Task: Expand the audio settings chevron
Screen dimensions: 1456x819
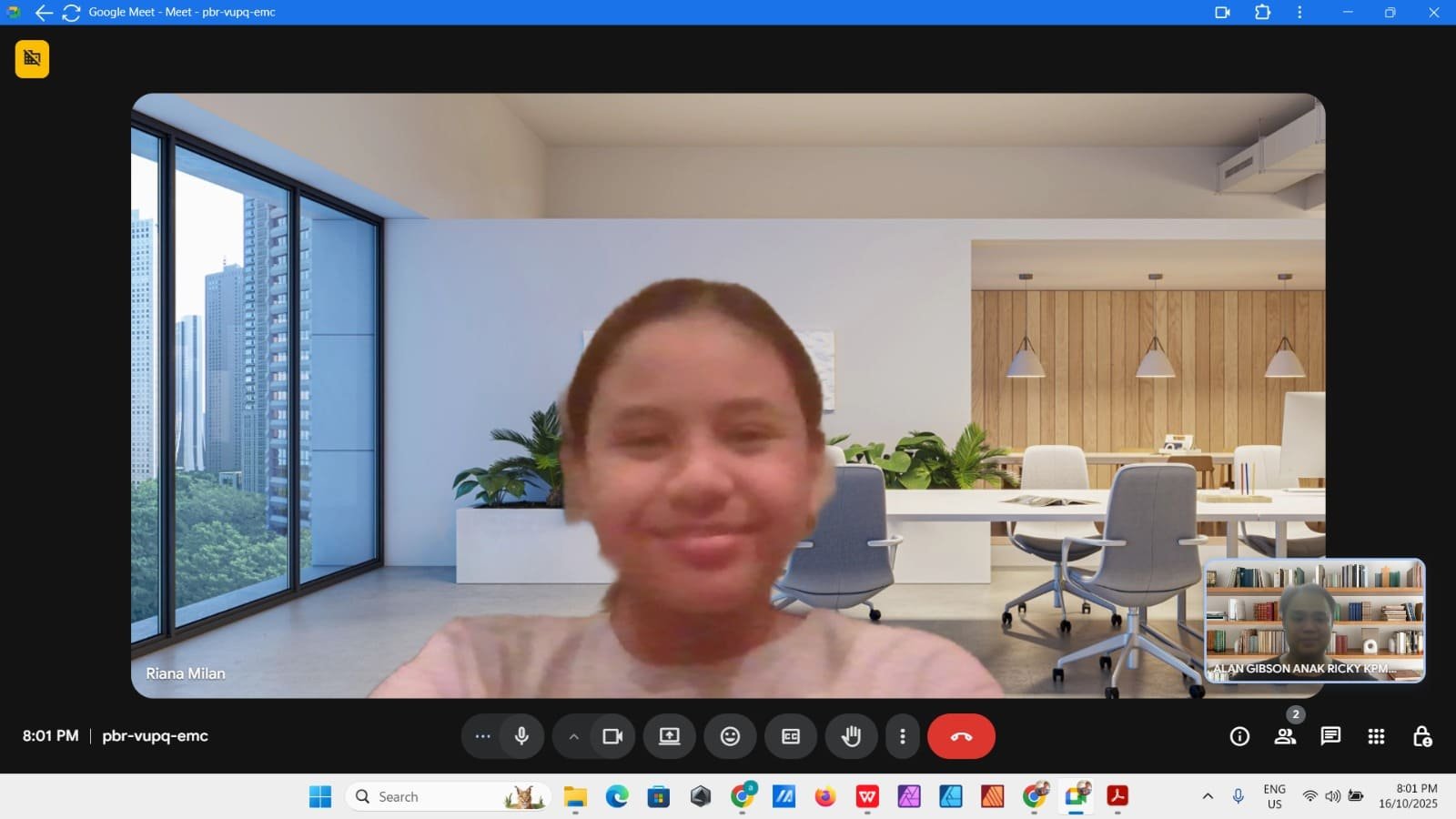Action: [573, 736]
